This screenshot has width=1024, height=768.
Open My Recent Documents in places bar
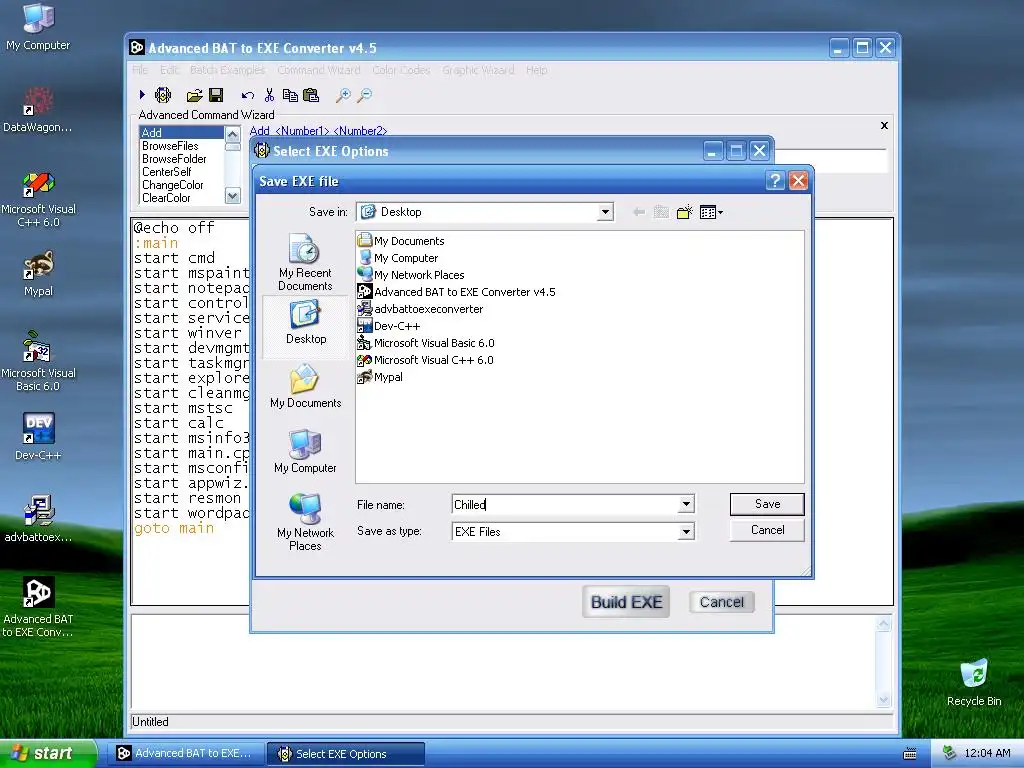tap(305, 263)
